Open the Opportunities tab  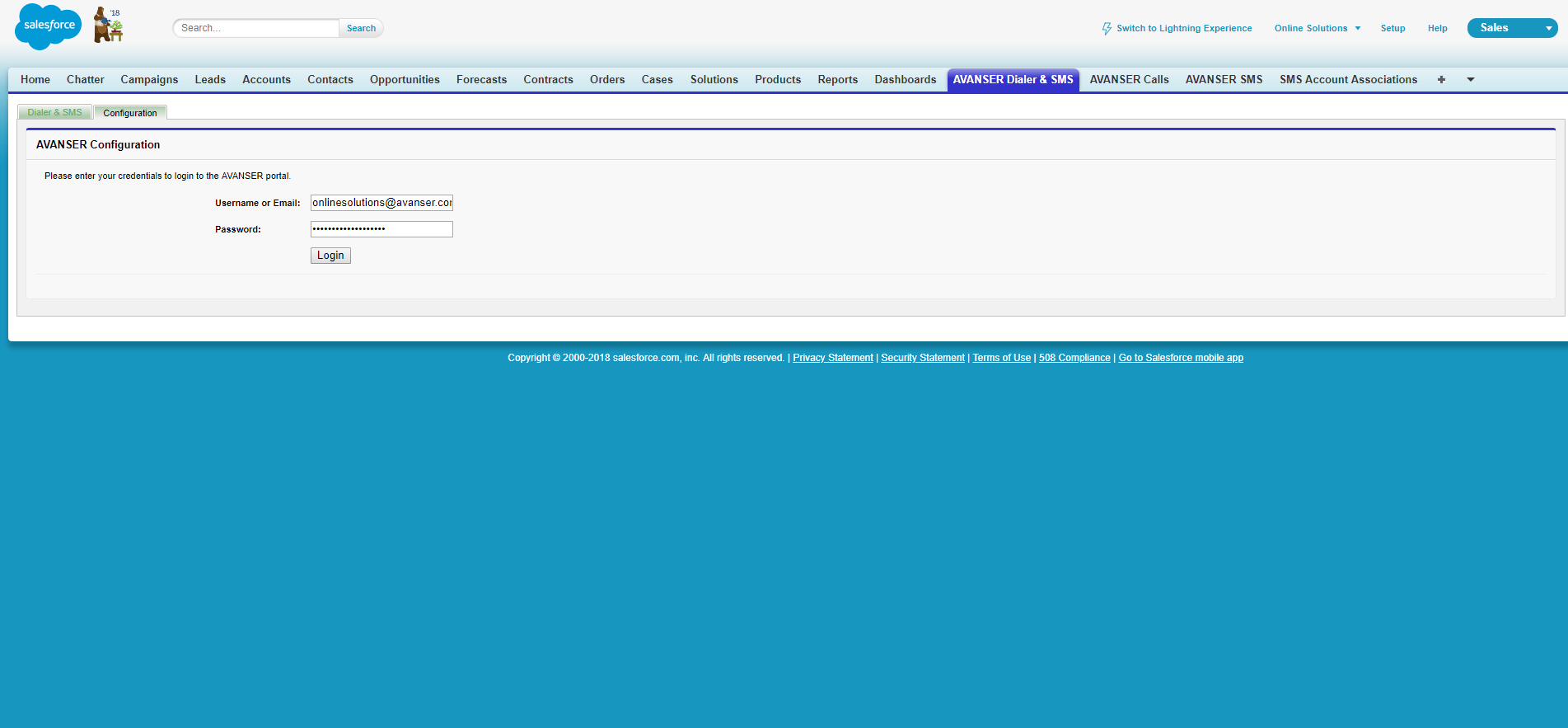(x=405, y=80)
